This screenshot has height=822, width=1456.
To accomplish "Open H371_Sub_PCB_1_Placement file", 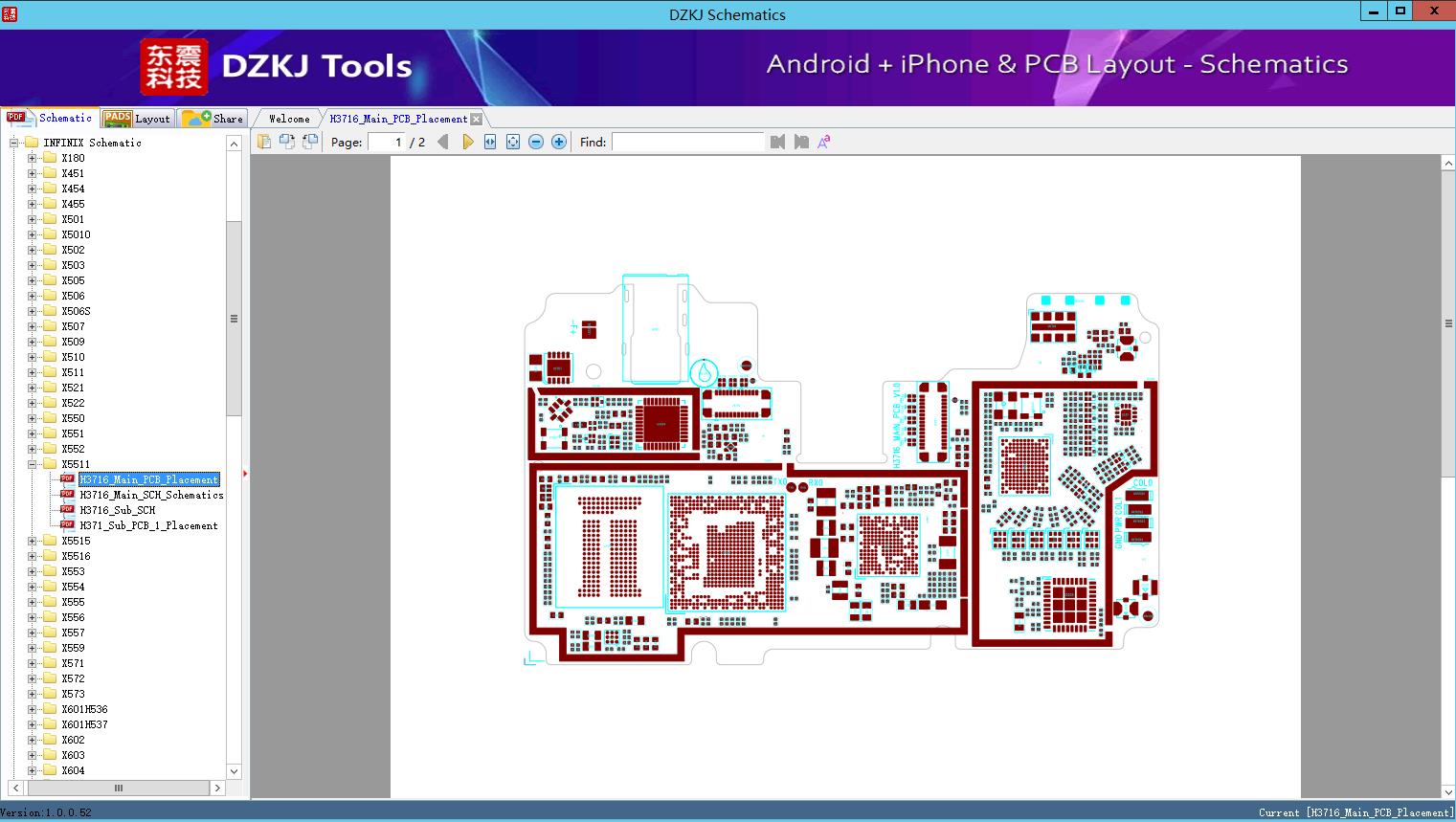I will pos(148,525).
